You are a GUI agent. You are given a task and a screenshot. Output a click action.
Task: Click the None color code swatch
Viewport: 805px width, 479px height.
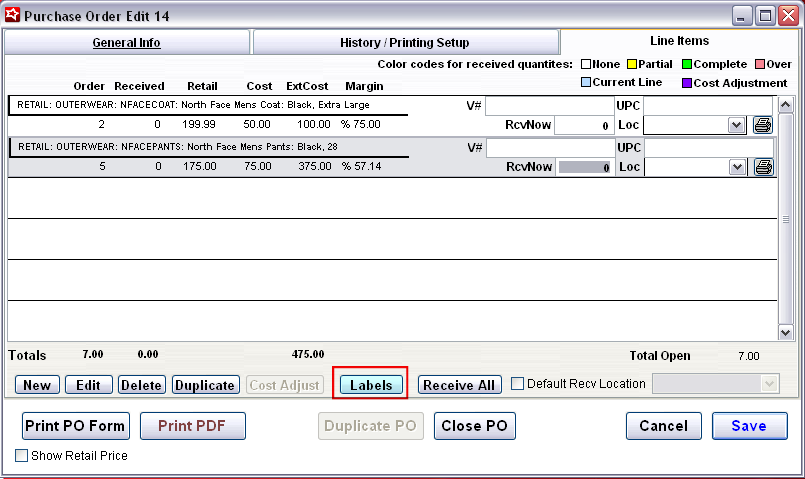586,64
